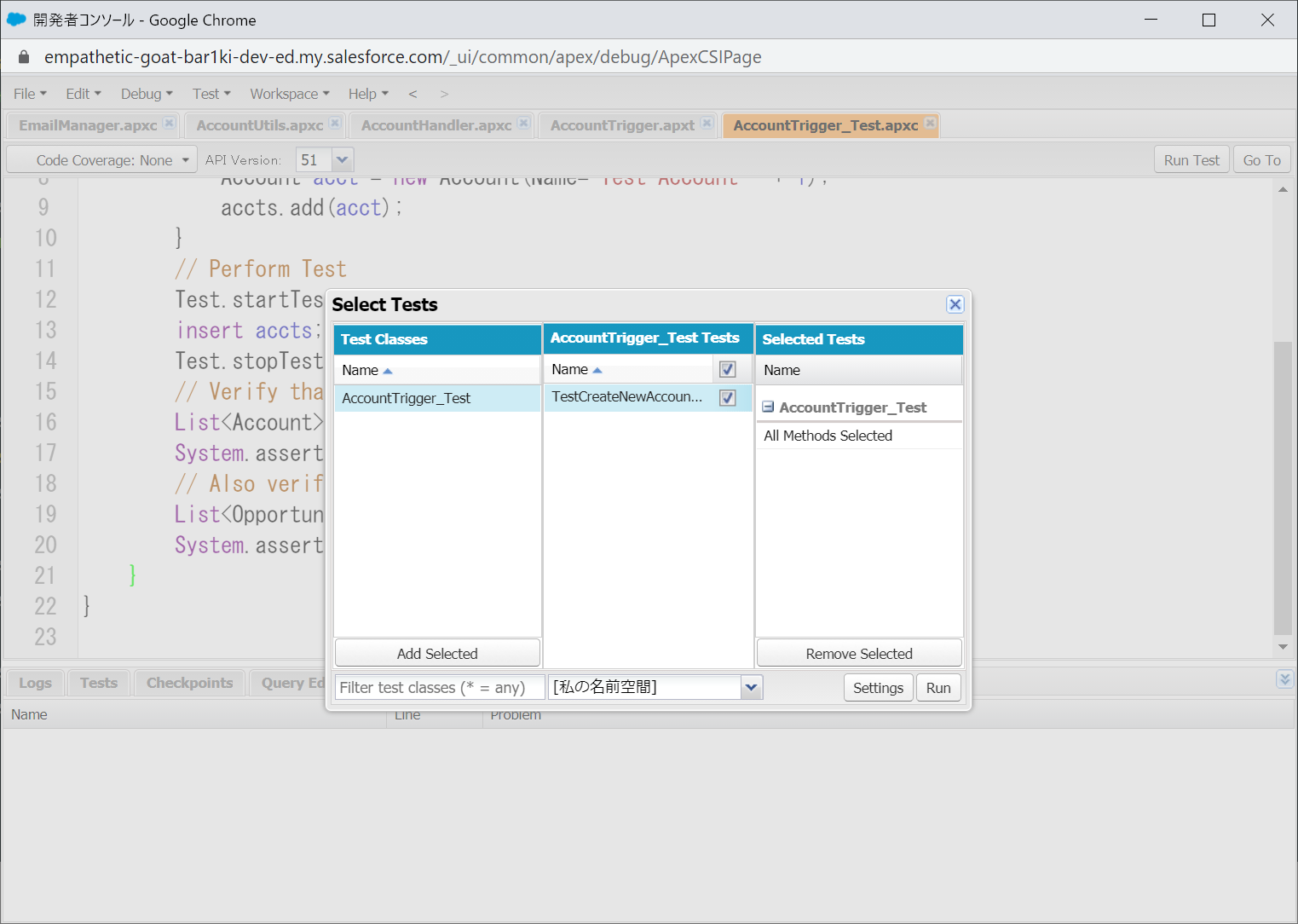Run the selected tests
1298x924 pixels.
point(938,688)
